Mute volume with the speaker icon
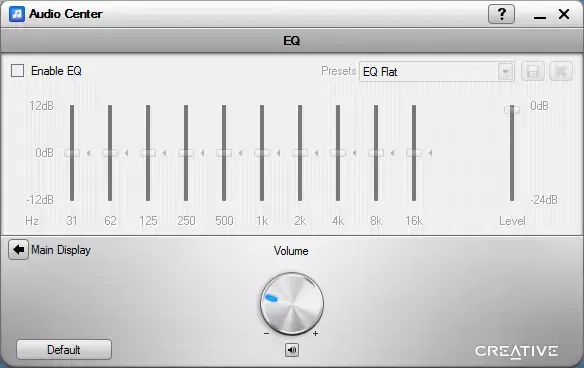 [x=292, y=350]
